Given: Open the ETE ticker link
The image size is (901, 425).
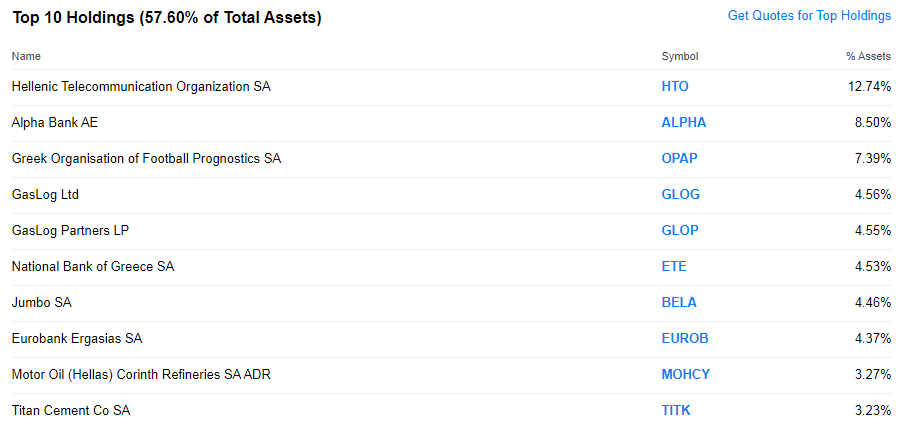Looking at the screenshot, I should pos(673,266).
